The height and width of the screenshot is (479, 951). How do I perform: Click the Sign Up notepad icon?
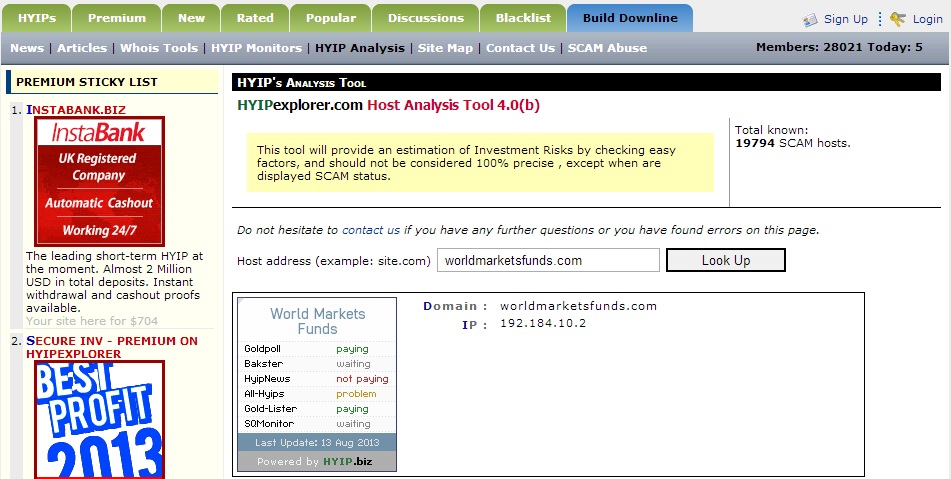(x=810, y=19)
